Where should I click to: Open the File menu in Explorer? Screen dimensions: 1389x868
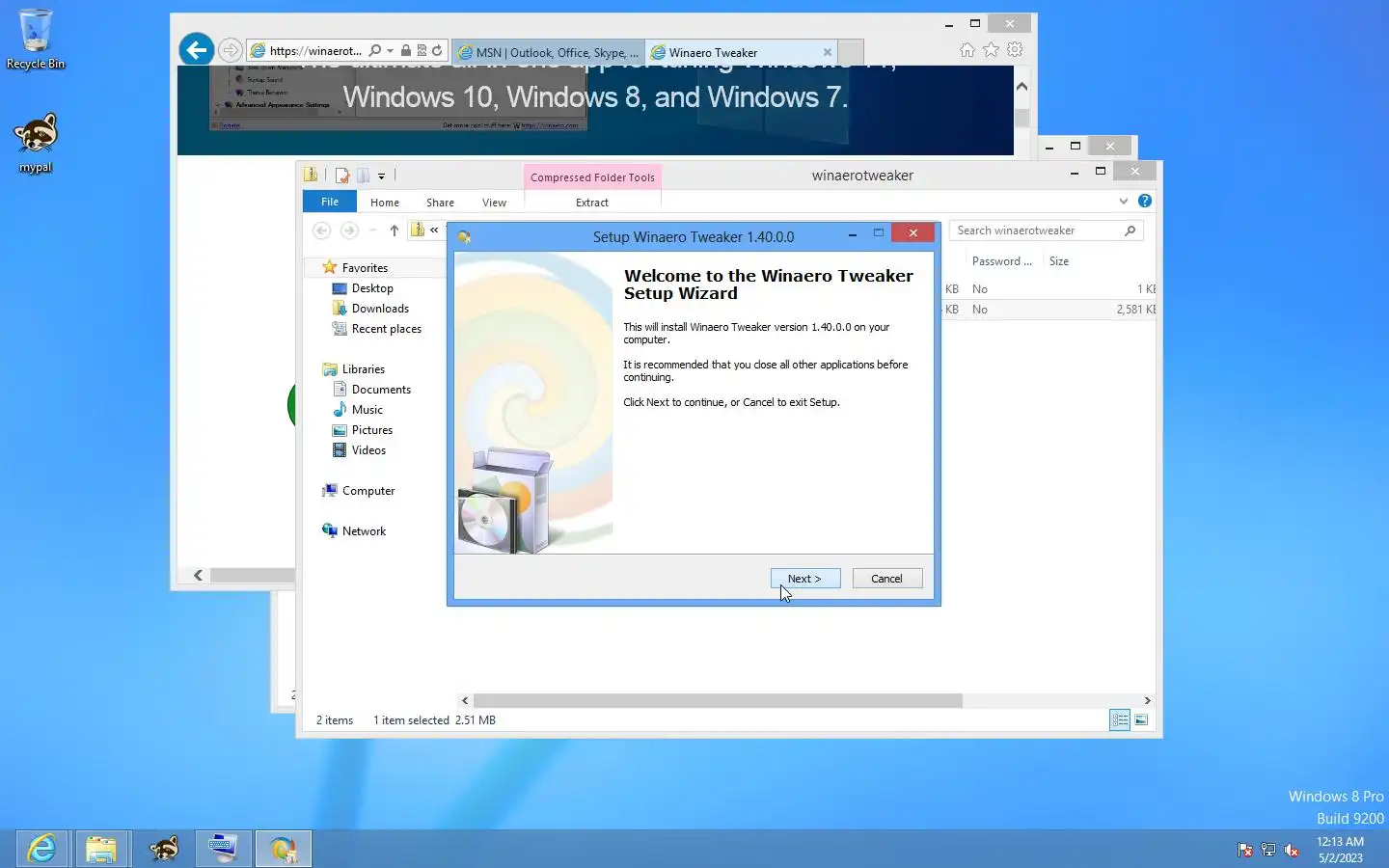click(330, 202)
